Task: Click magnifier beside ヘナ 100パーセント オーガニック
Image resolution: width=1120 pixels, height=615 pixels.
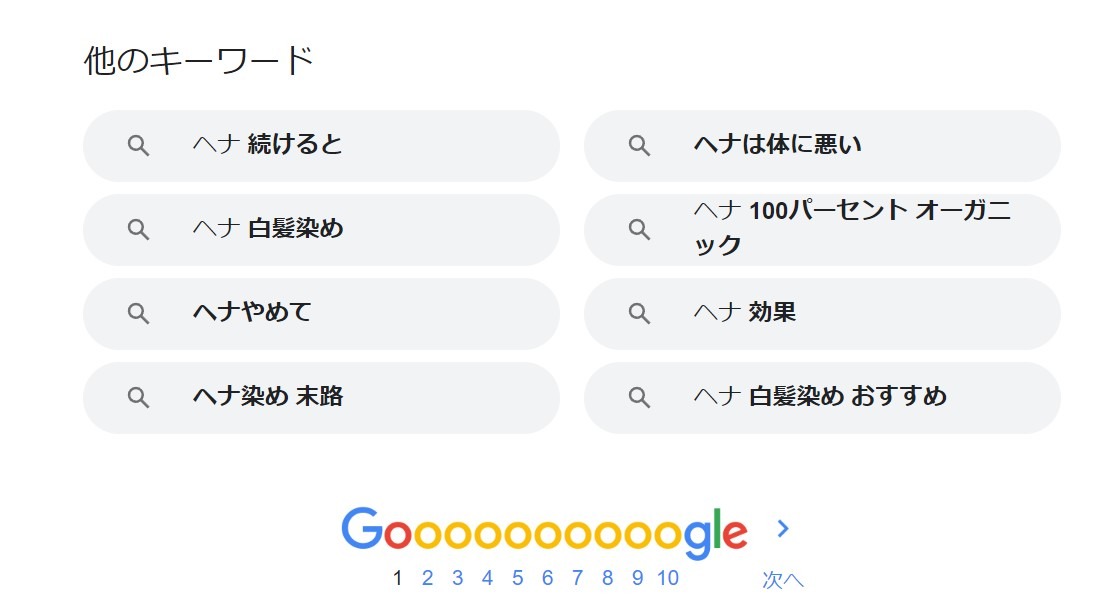Action: point(639,230)
